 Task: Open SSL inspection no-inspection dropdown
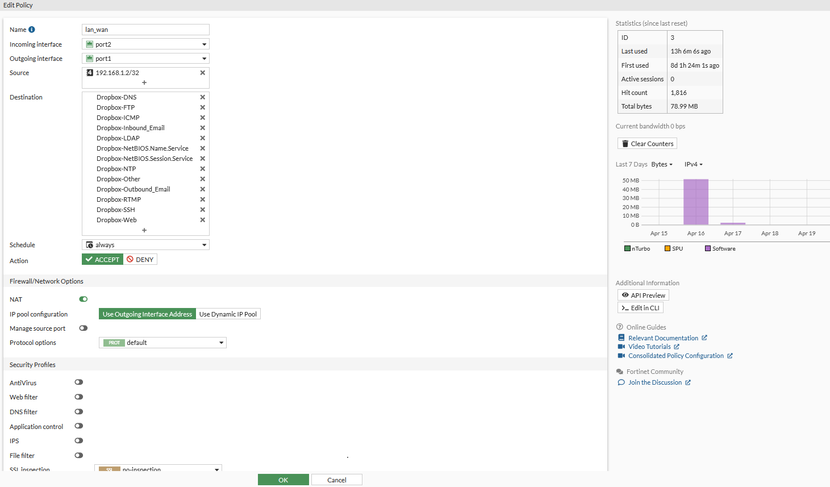tap(158, 468)
